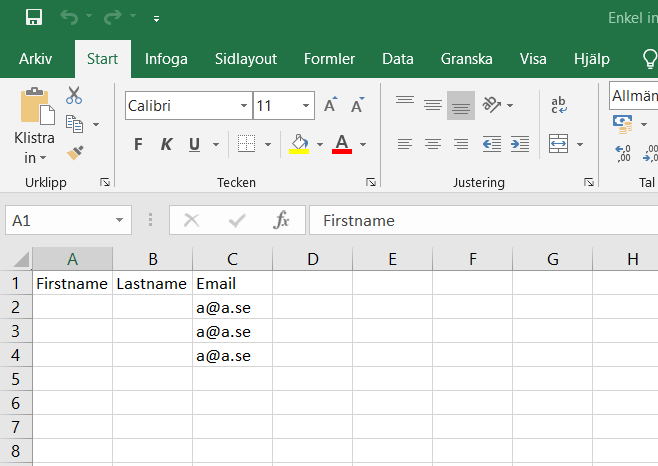The width and height of the screenshot is (658, 466).
Task: Click the Orientation text rotation icon
Action: click(492, 105)
